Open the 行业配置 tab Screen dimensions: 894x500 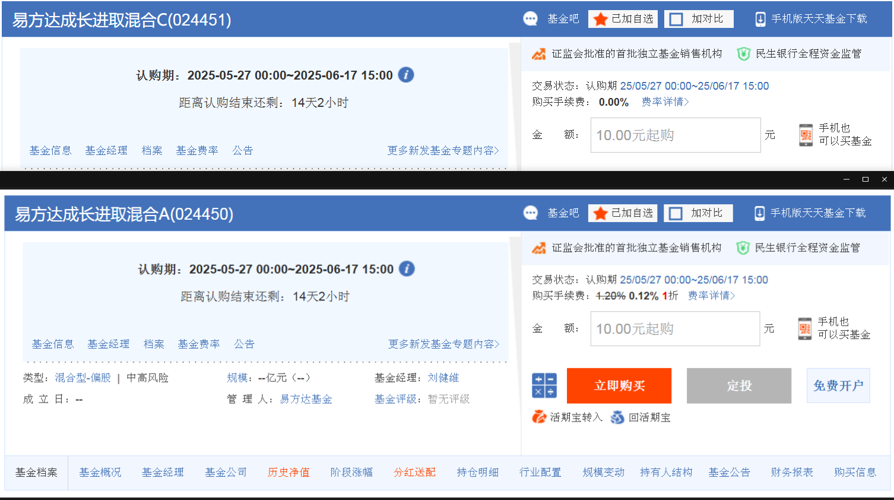(x=540, y=473)
